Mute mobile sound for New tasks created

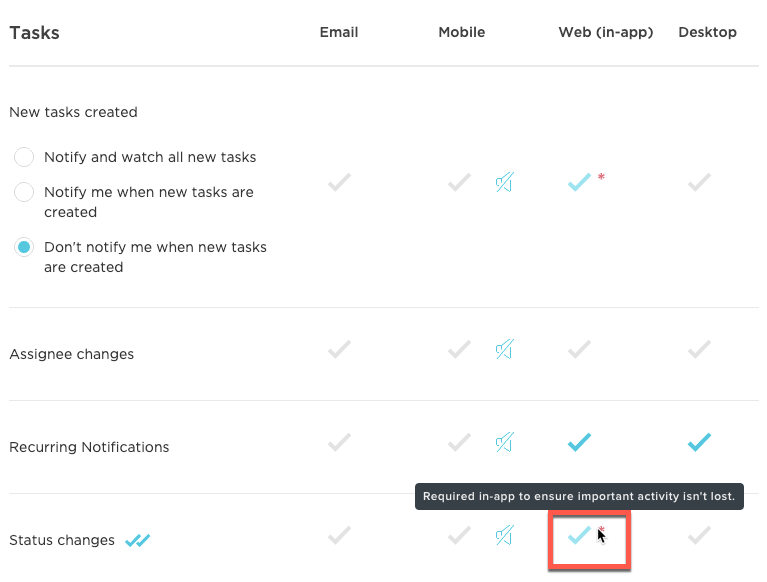coord(504,182)
